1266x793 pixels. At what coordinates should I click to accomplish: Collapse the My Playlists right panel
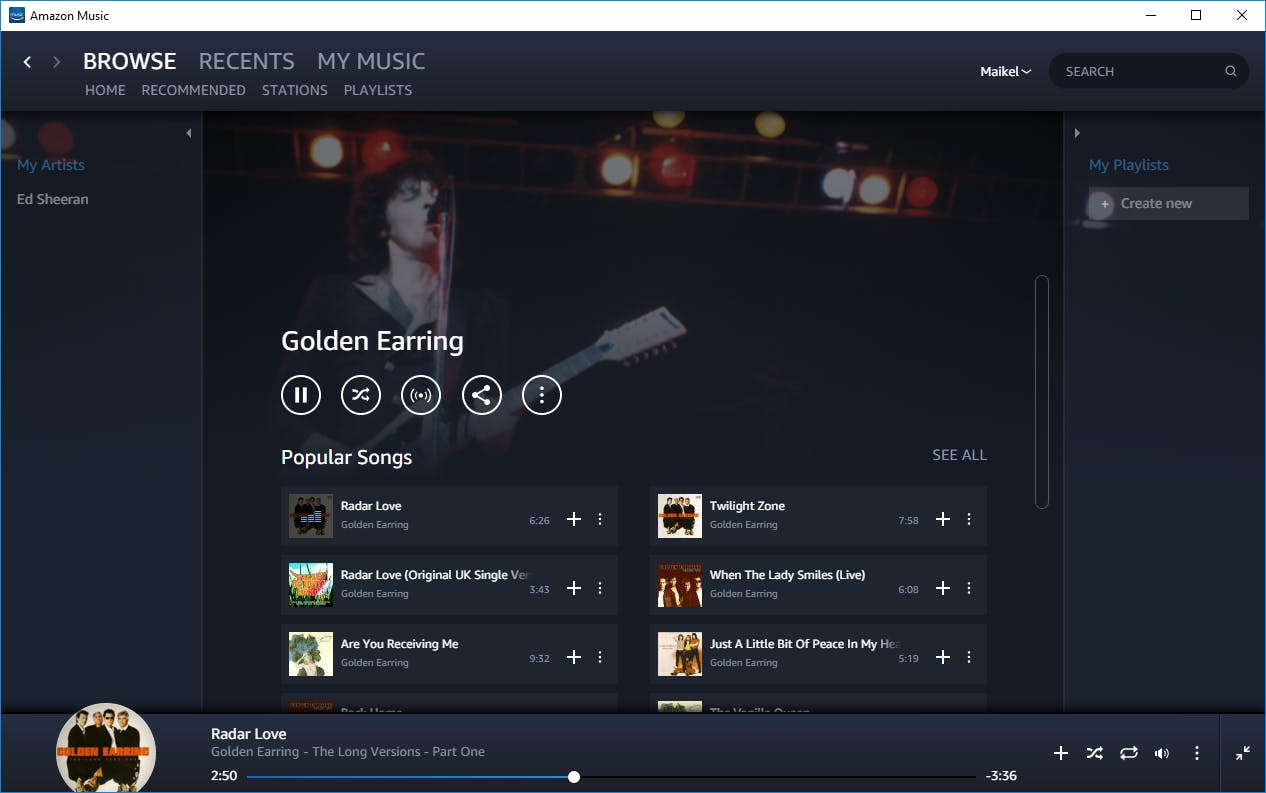(1077, 133)
